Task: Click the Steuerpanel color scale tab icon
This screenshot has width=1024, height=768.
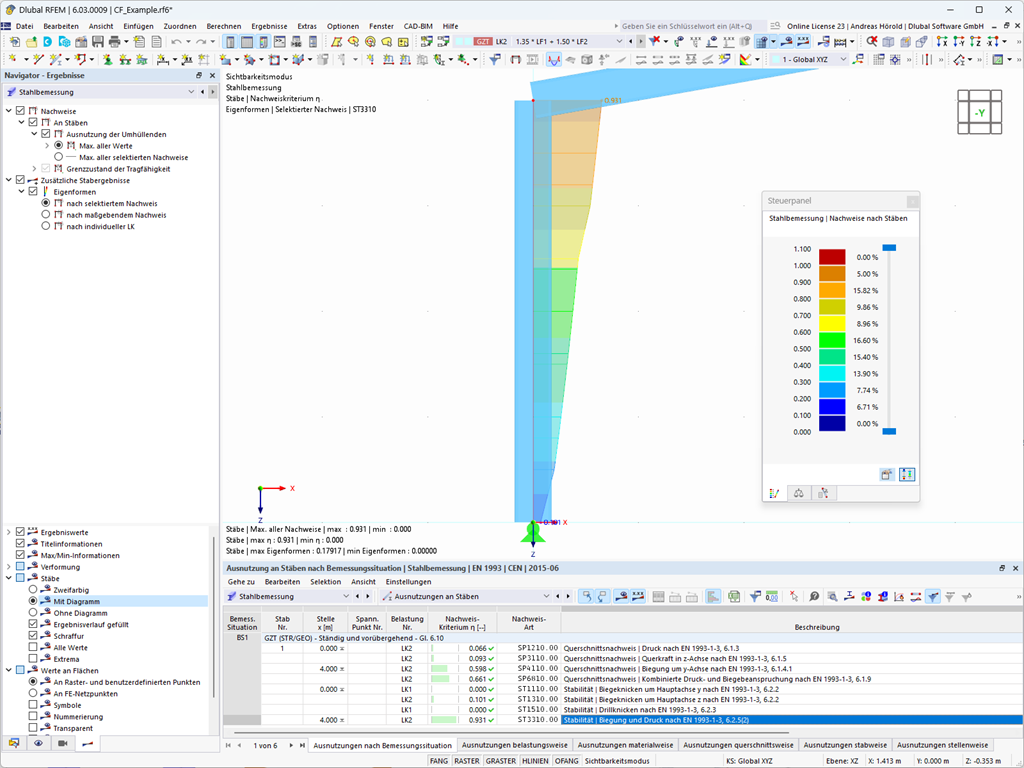Action: (x=774, y=493)
